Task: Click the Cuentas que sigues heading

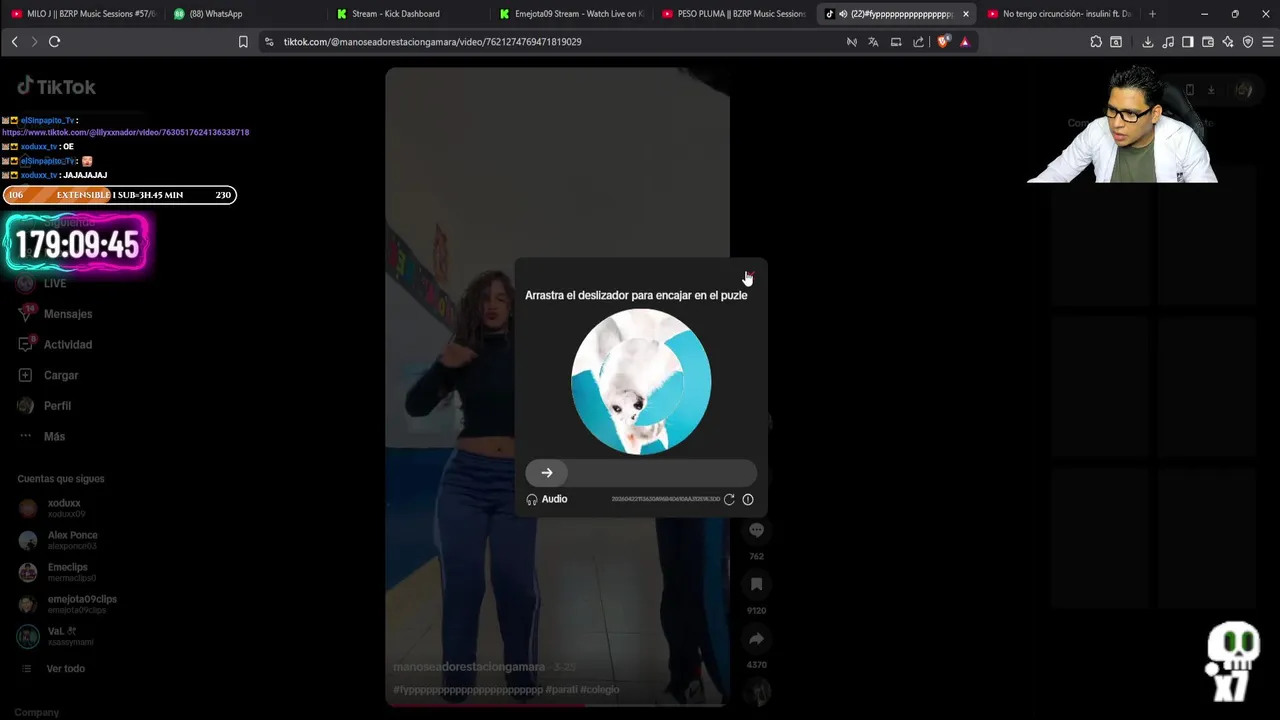Action: pos(61,479)
